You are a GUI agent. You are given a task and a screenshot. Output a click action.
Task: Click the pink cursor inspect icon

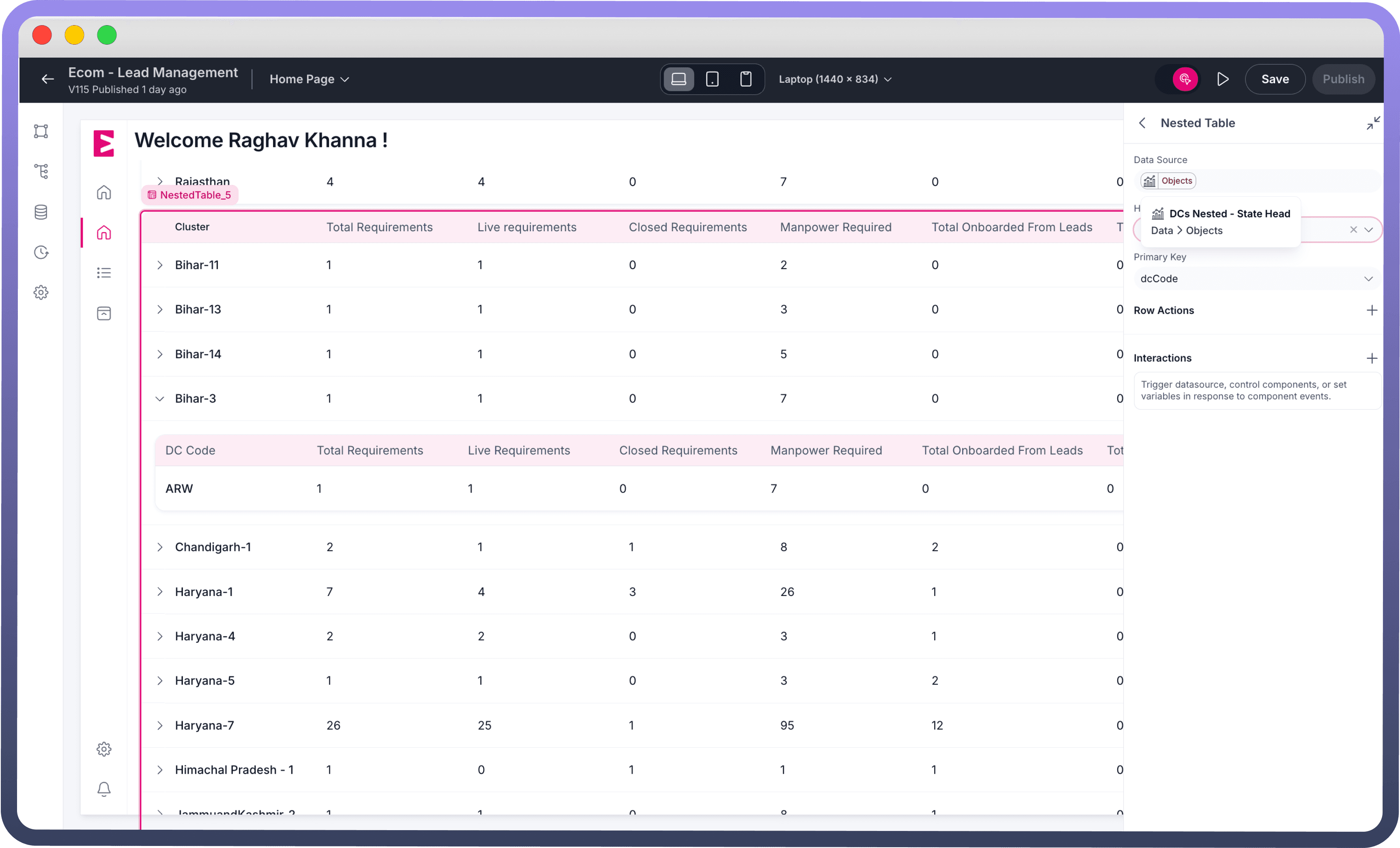[1185, 79]
